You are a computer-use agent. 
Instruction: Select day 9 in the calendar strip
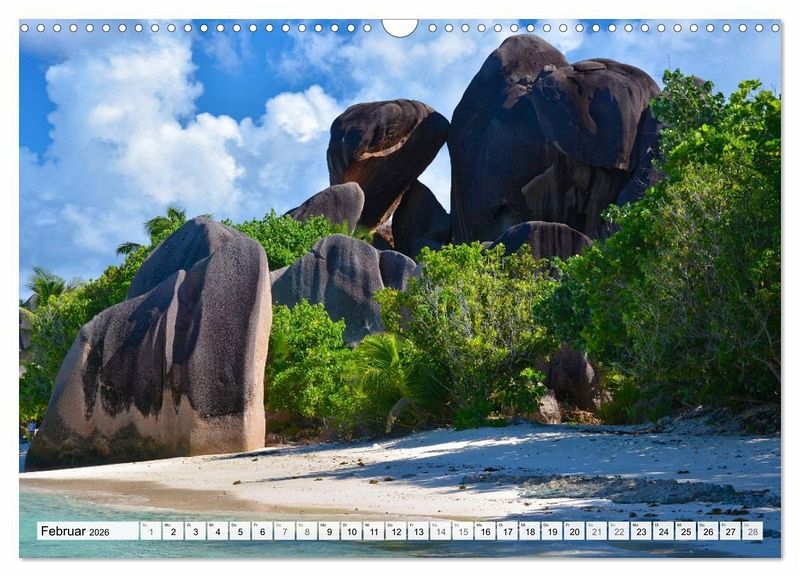329,531
